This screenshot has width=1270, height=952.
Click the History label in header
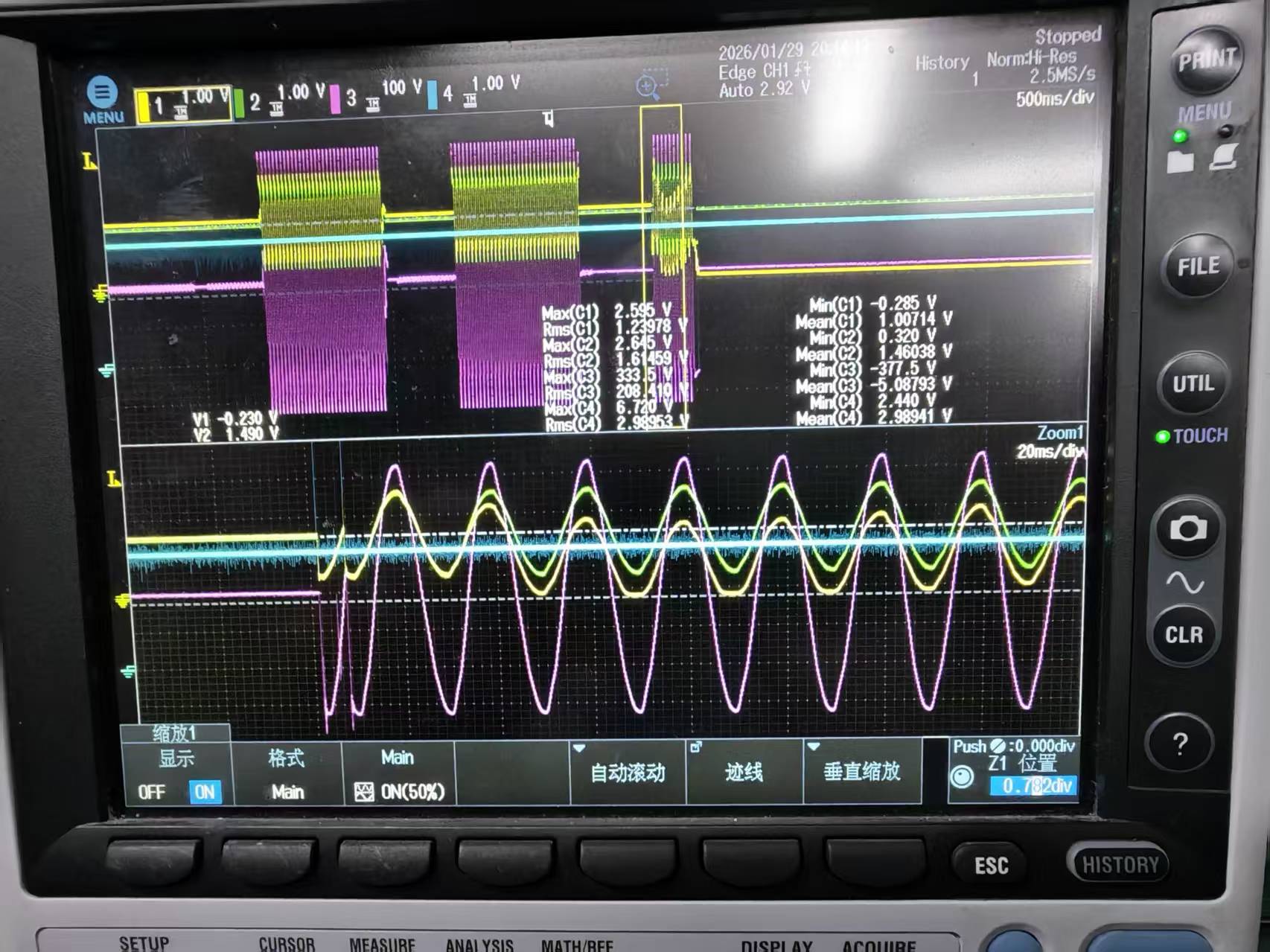pos(942,63)
